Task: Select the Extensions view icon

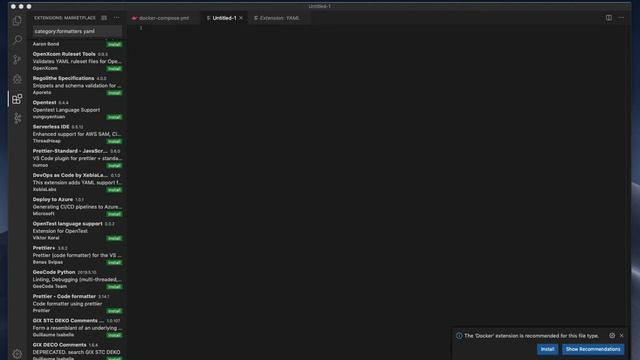Action: tap(17, 99)
